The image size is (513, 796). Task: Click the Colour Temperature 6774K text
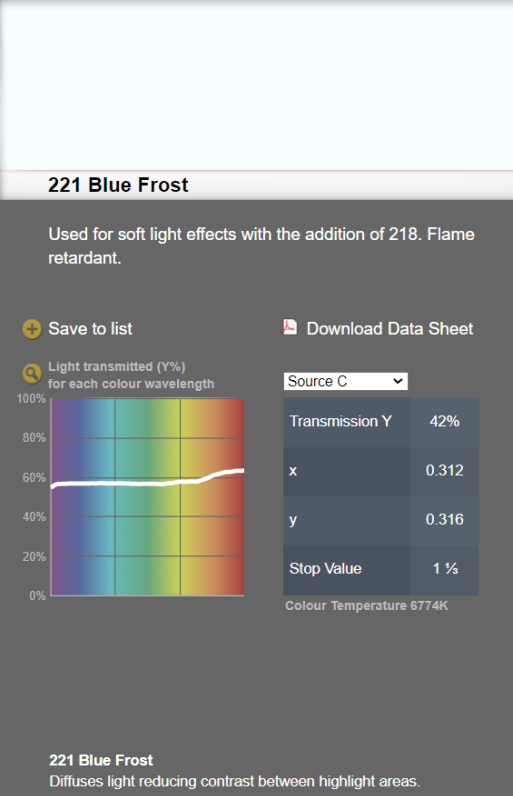(x=366, y=606)
